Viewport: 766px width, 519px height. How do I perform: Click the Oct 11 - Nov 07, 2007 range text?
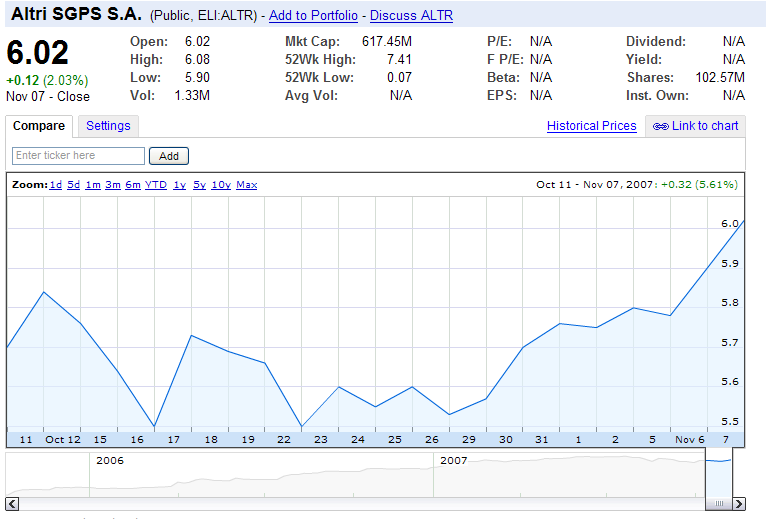(595, 185)
